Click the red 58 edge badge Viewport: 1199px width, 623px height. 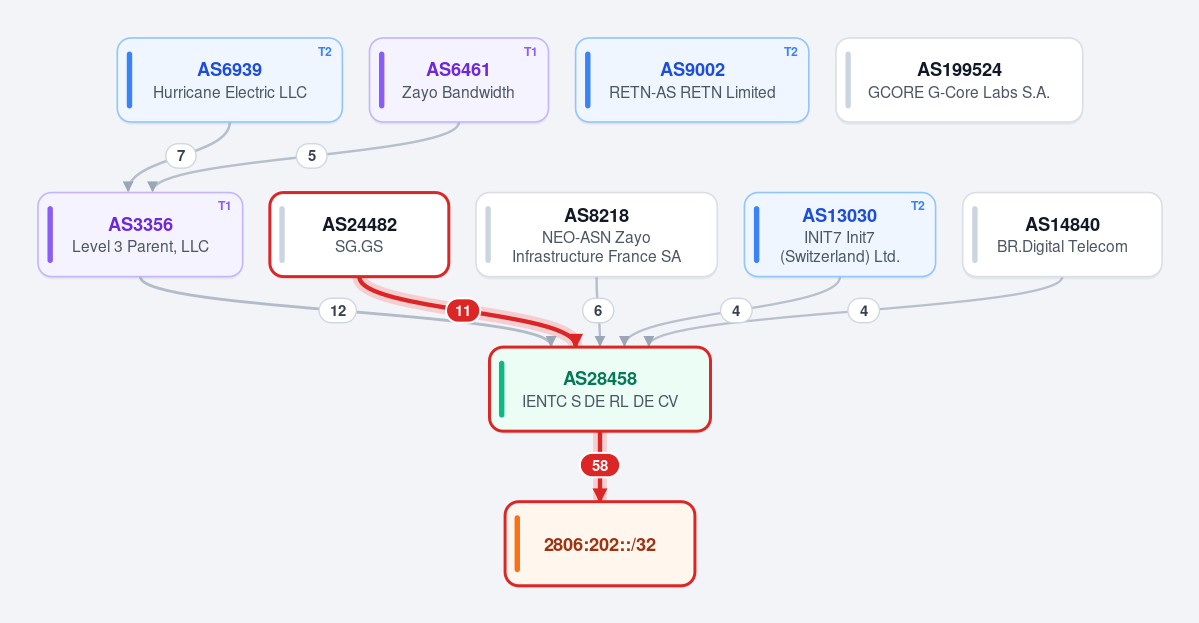[x=600, y=466]
